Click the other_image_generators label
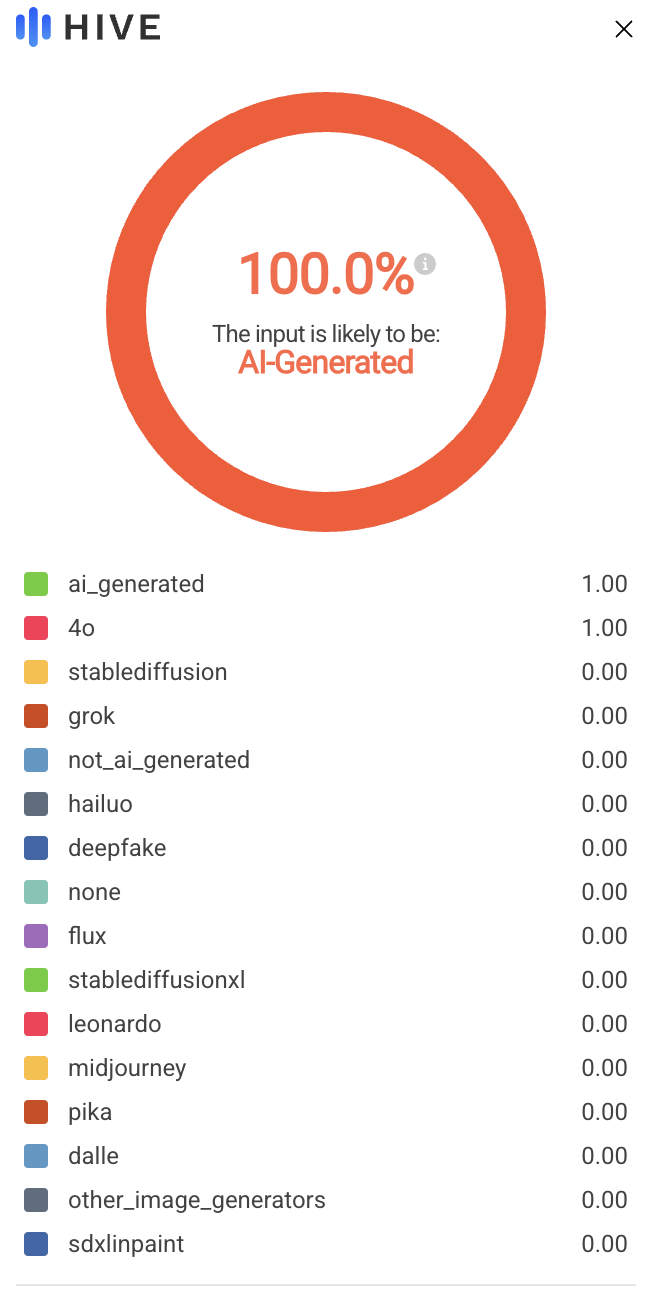The image size is (664, 1298). coord(197,1200)
